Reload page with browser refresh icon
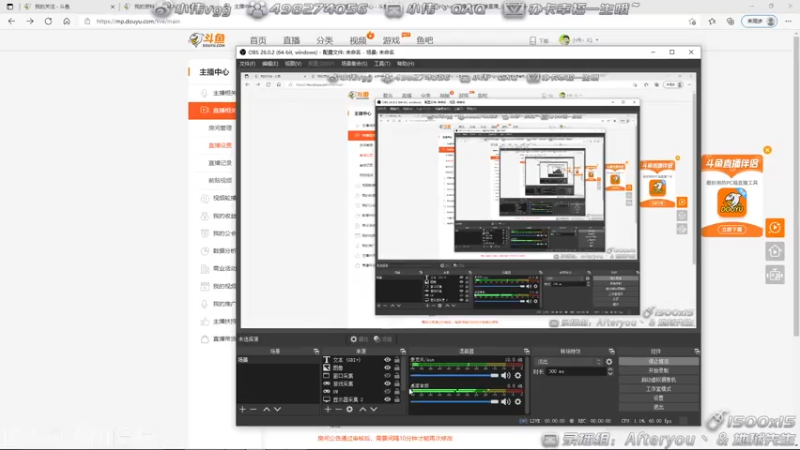This screenshot has width=800, height=450. (x=48, y=21)
